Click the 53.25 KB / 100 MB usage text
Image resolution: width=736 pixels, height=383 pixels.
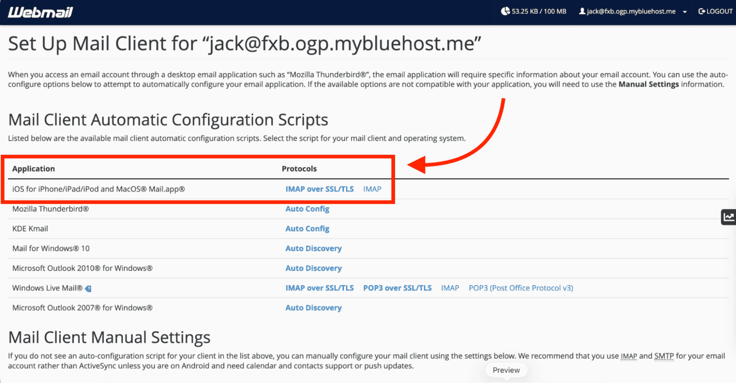click(x=539, y=11)
